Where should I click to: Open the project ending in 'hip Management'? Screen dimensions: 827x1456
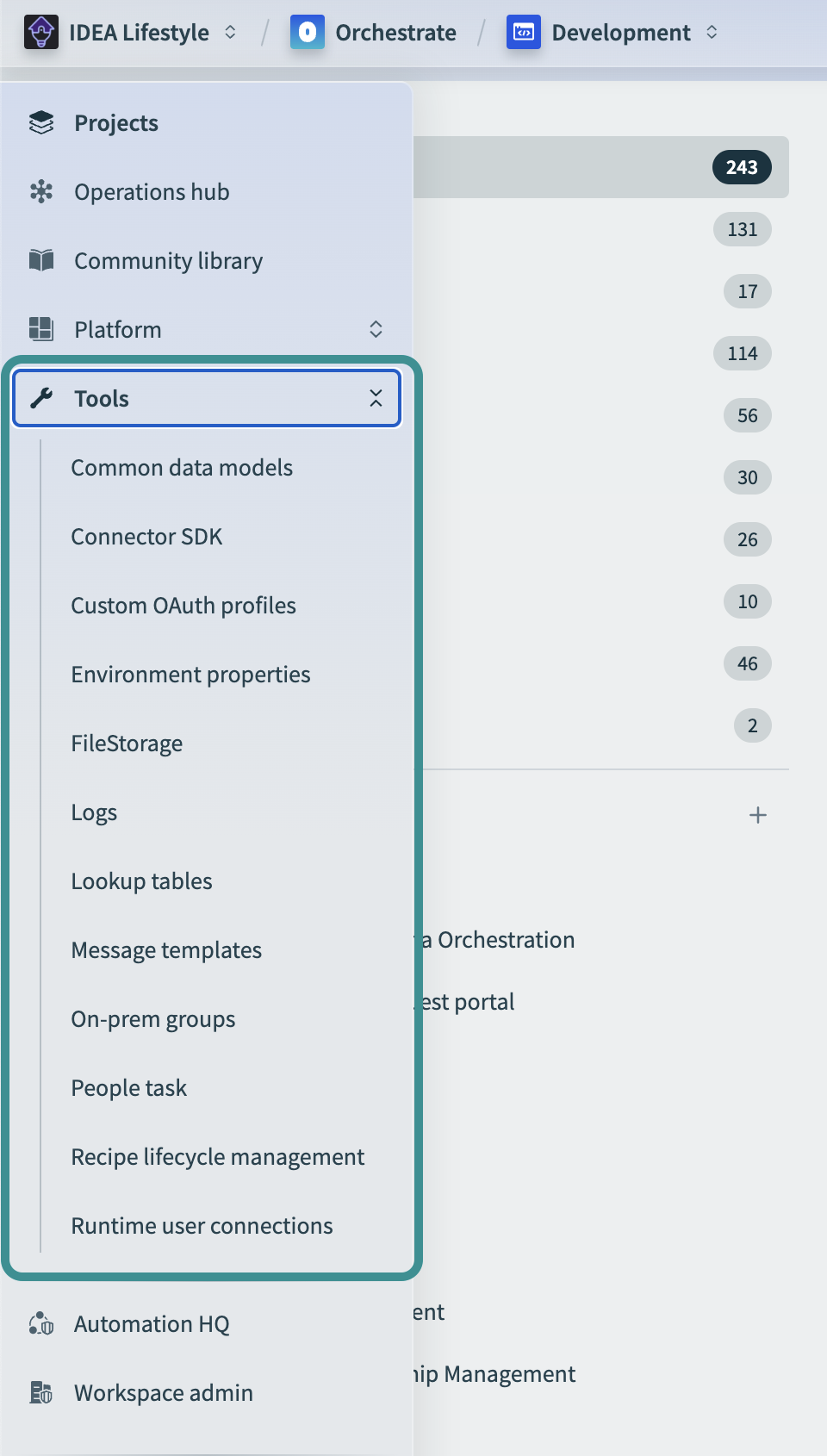click(494, 1374)
